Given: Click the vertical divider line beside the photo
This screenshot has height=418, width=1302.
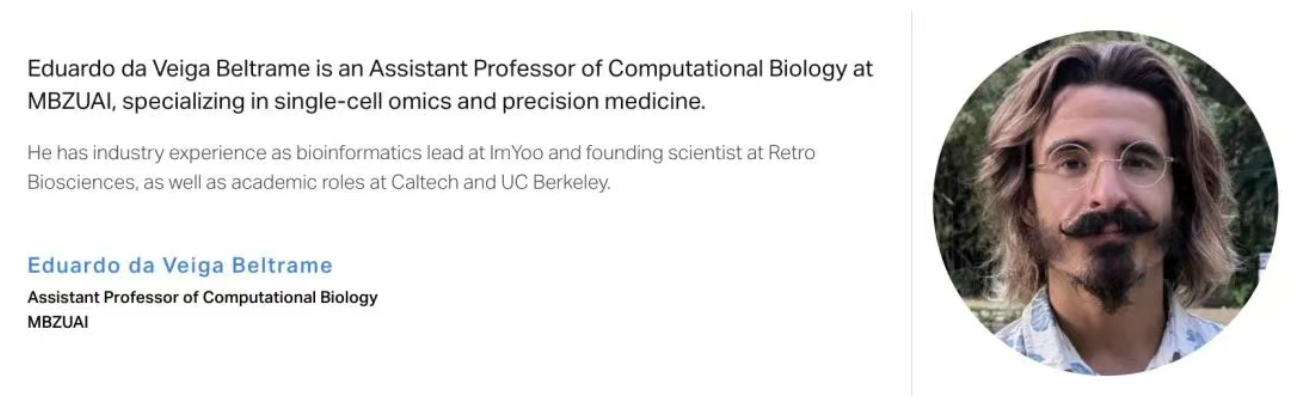Looking at the screenshot, I should (x=911, y=204).
